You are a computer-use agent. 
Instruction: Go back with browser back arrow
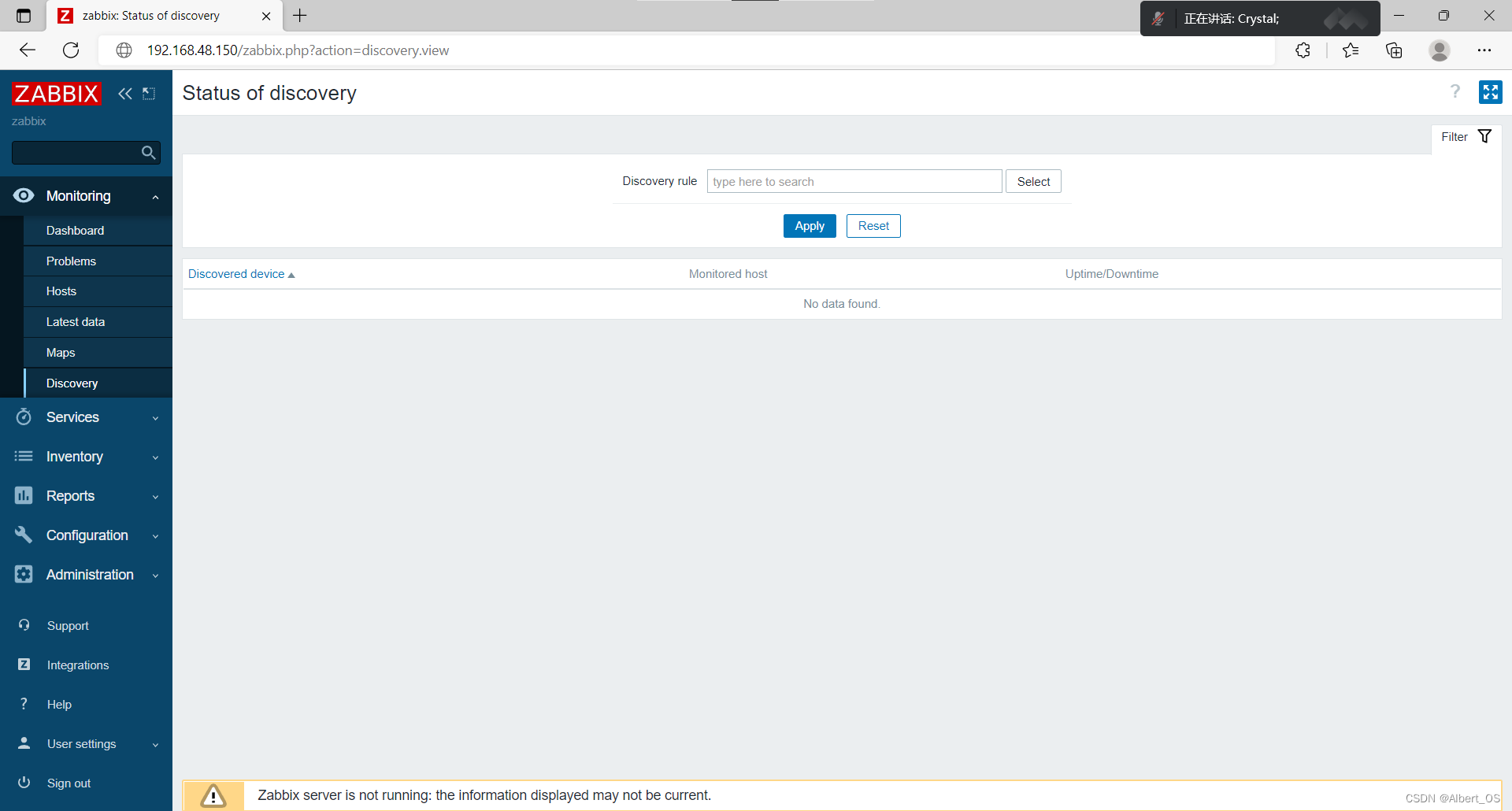tap(28, 50)
